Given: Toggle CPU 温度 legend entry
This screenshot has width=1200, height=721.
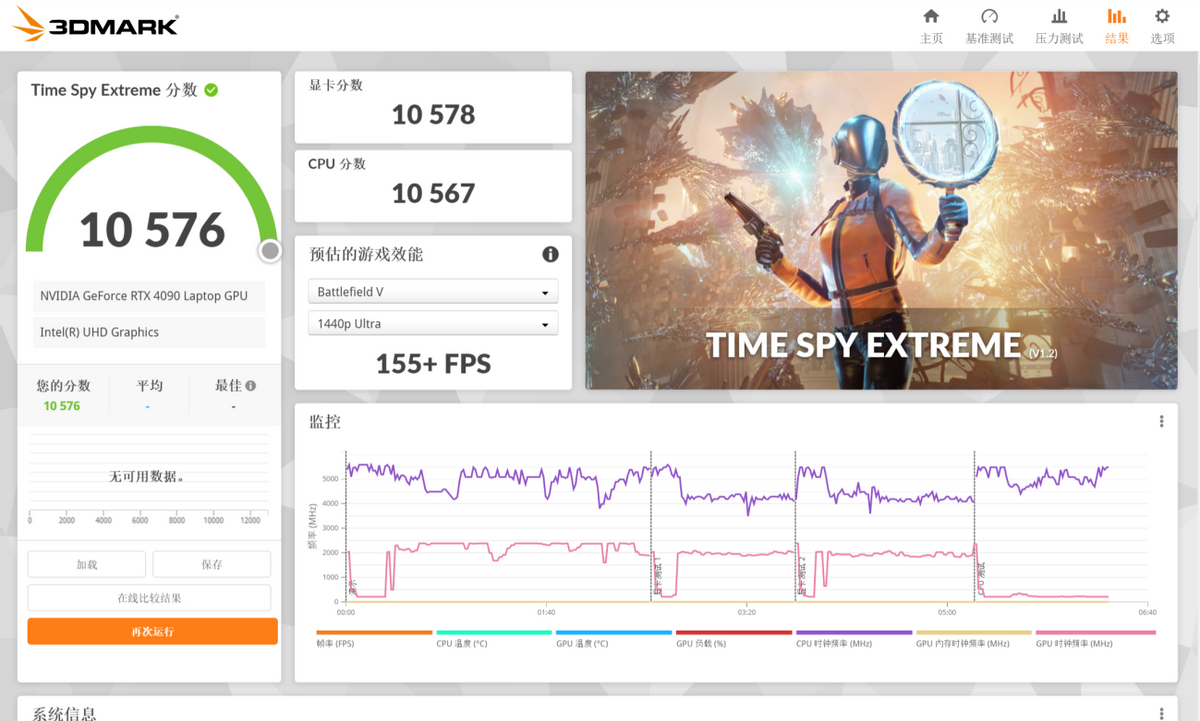Looking at the screenshot, I should 494,639.
